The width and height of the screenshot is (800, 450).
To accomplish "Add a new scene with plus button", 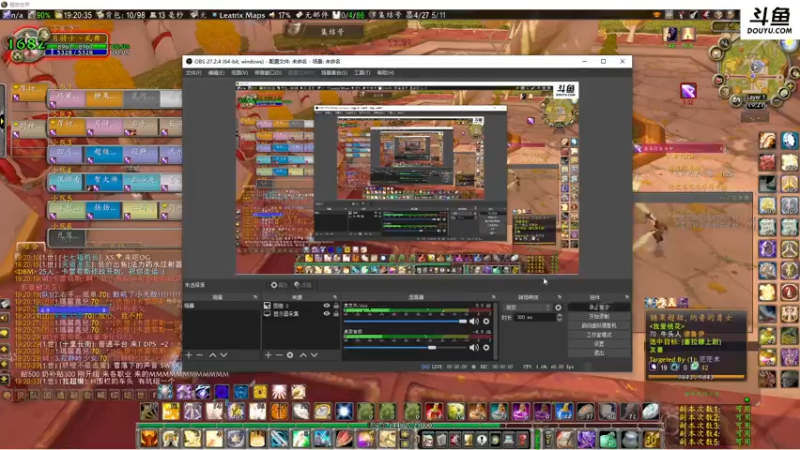I will [x=189, y=355].
